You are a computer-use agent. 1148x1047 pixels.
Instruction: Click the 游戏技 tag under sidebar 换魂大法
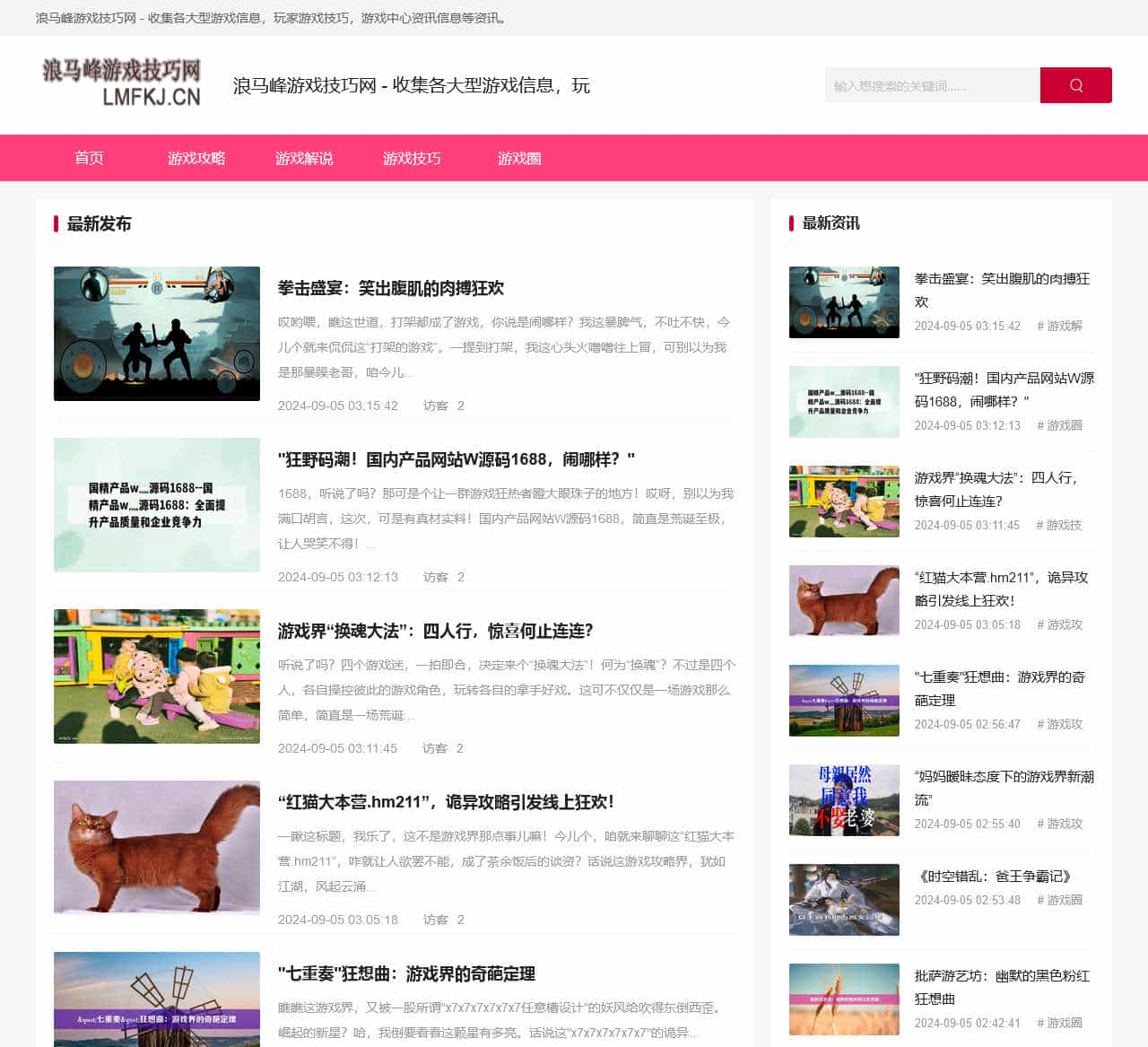1059,525
